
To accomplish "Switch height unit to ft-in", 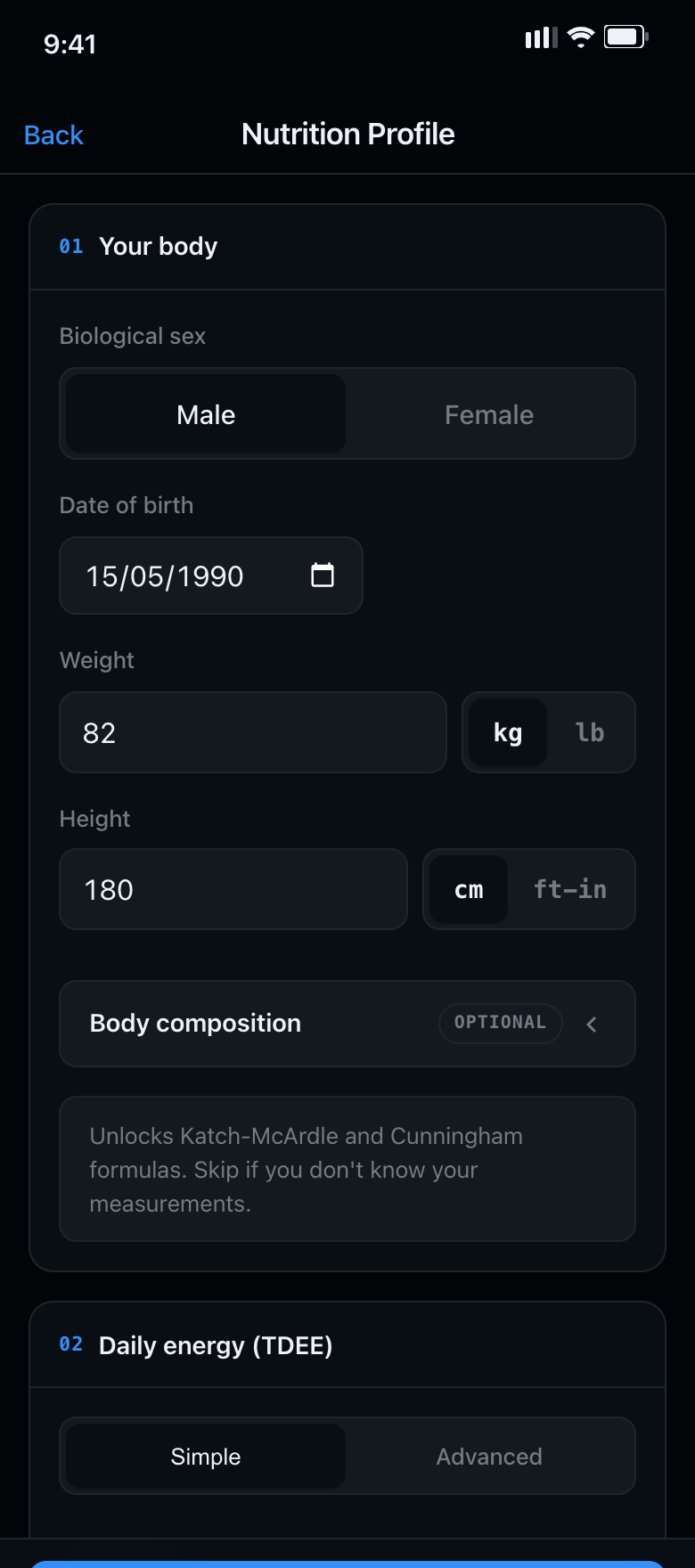I will point(570,890).
